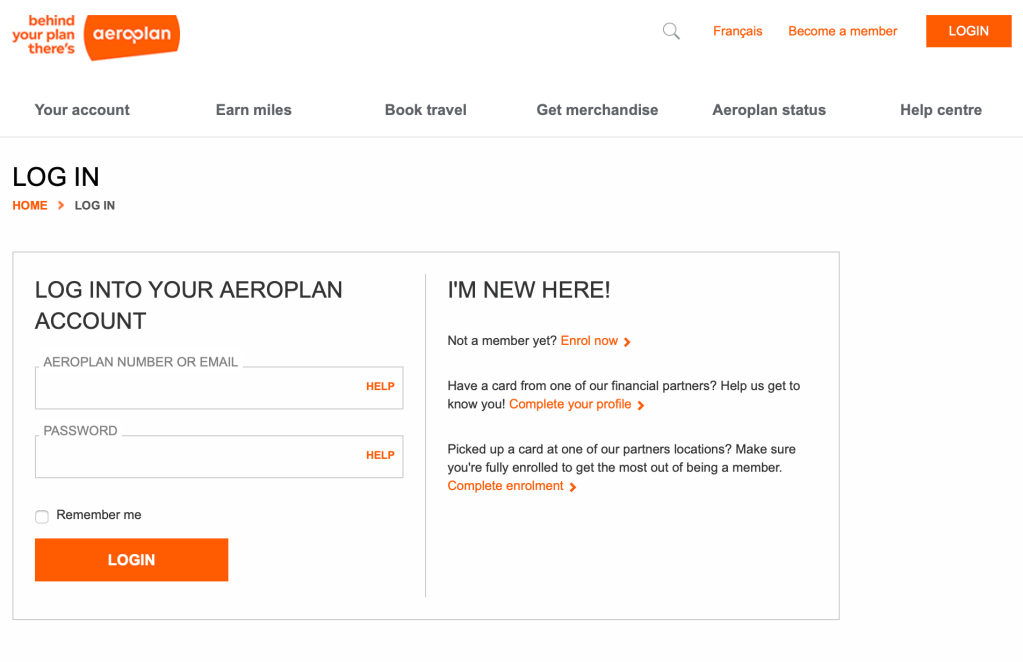Open the Your account menu

(x=82, y=110)
